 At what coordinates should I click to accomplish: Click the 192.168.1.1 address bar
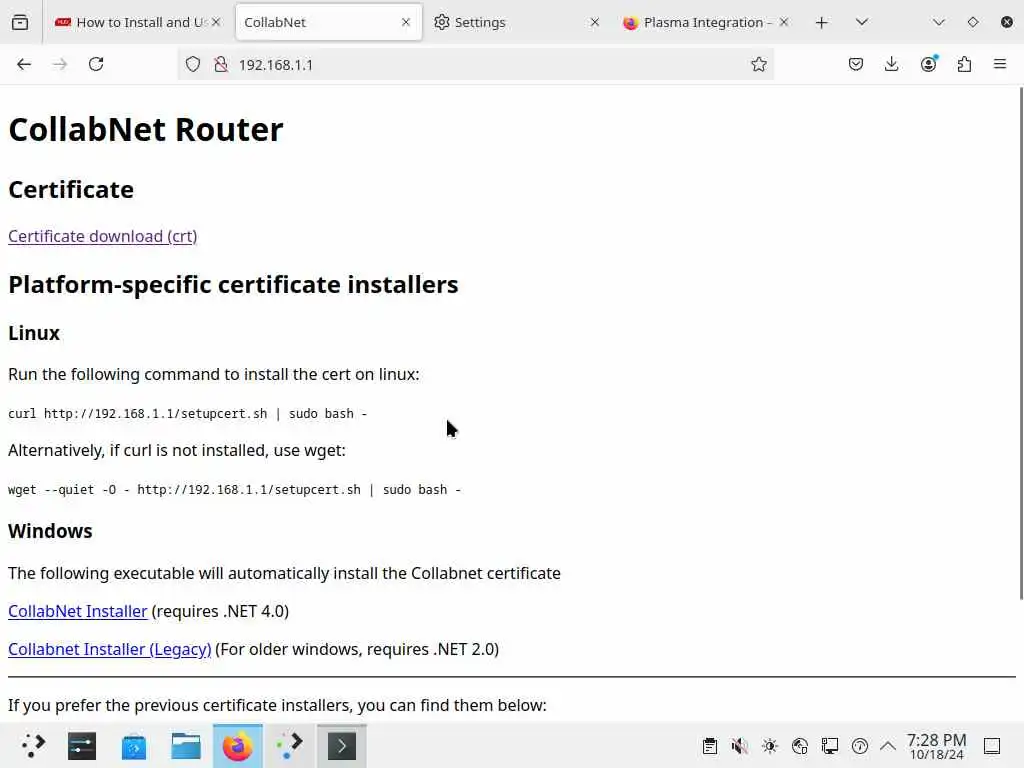point(476,64)
